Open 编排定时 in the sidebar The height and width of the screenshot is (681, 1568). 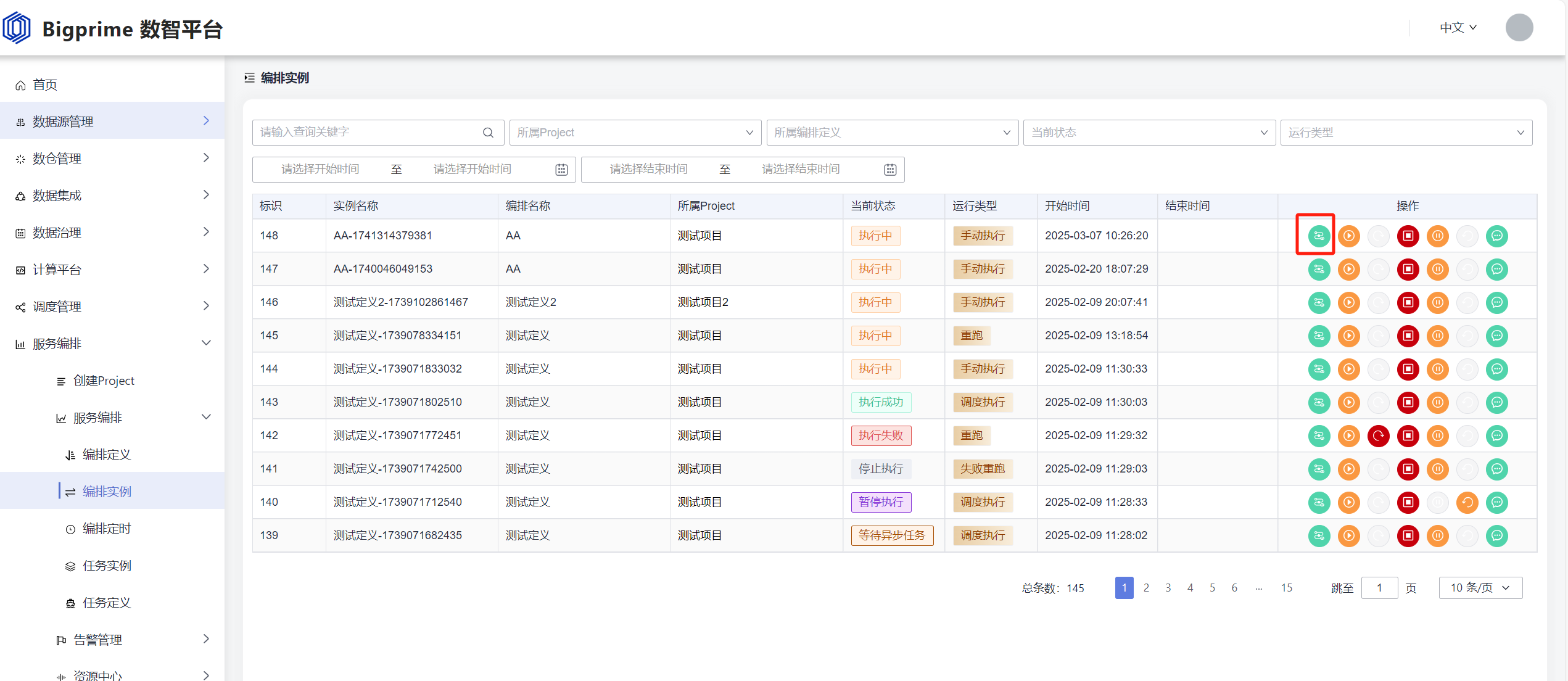(x=112, y=528)
